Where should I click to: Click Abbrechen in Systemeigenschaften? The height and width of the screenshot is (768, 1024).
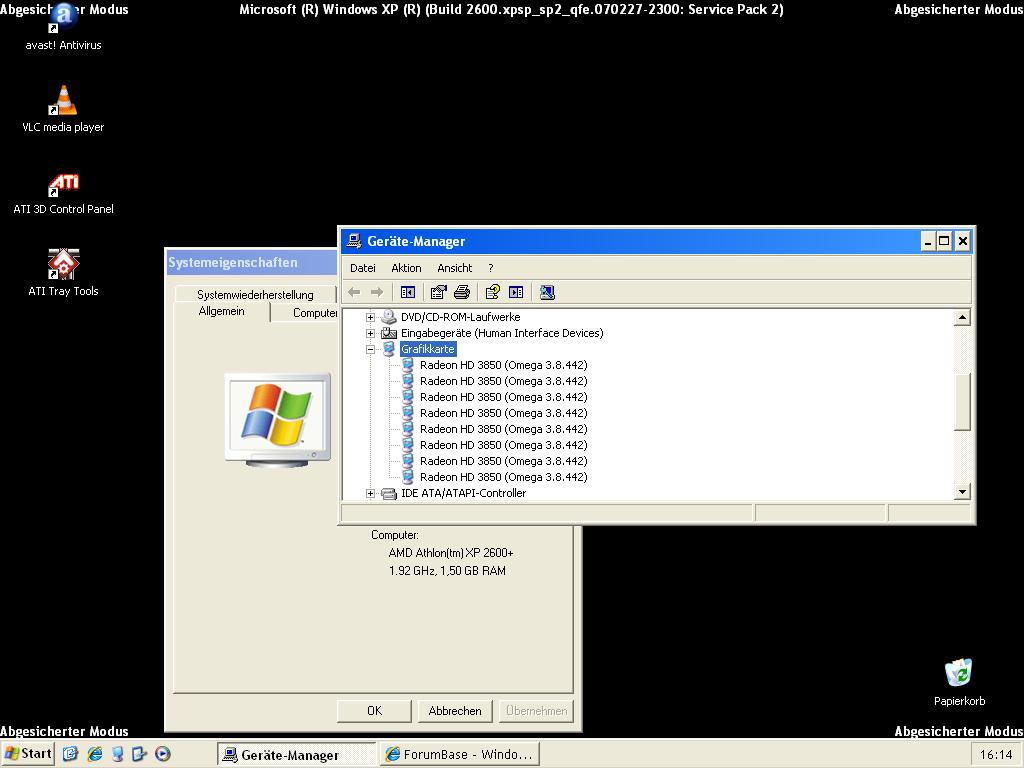(x=455, y=711)
